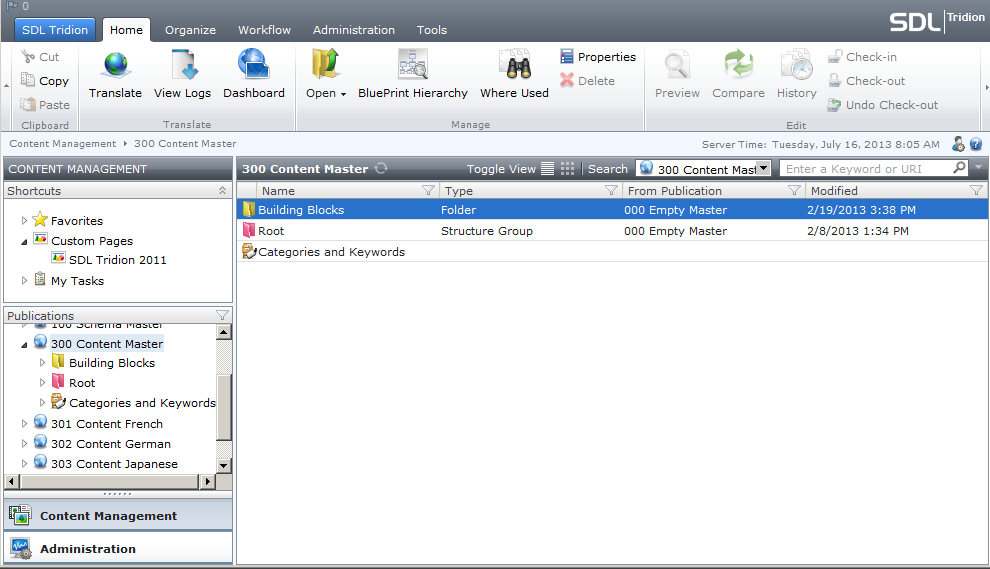Switch Toggle View to thumbnail grid
Screen dimensions: 990x569
click(568, 169)
